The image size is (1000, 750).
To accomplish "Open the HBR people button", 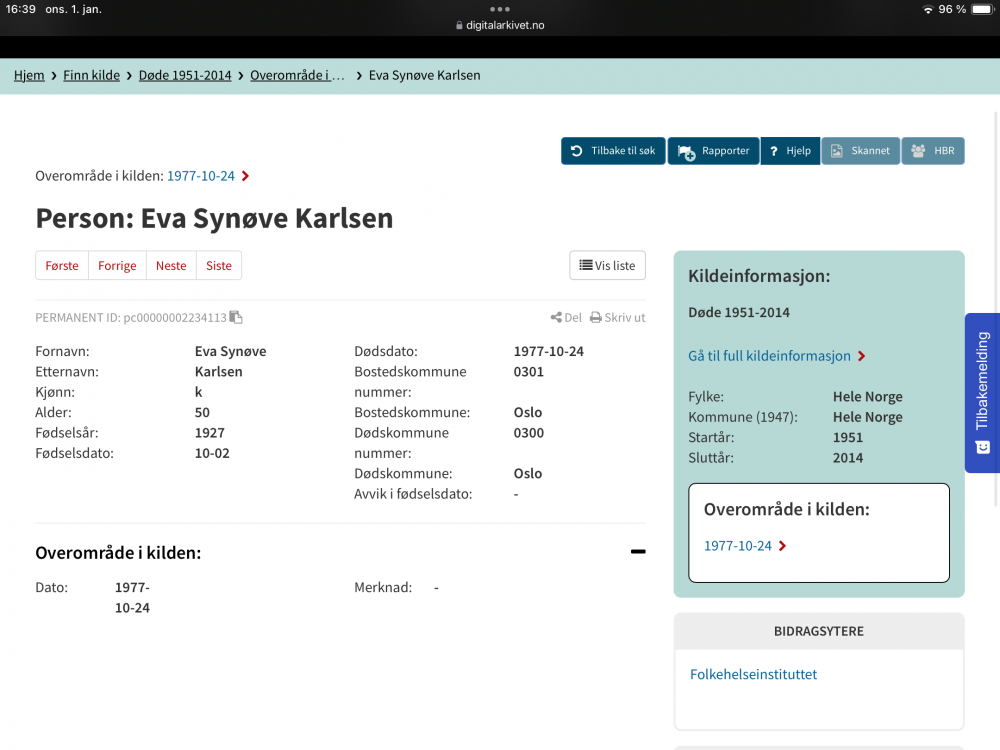I will pos(933,151).
